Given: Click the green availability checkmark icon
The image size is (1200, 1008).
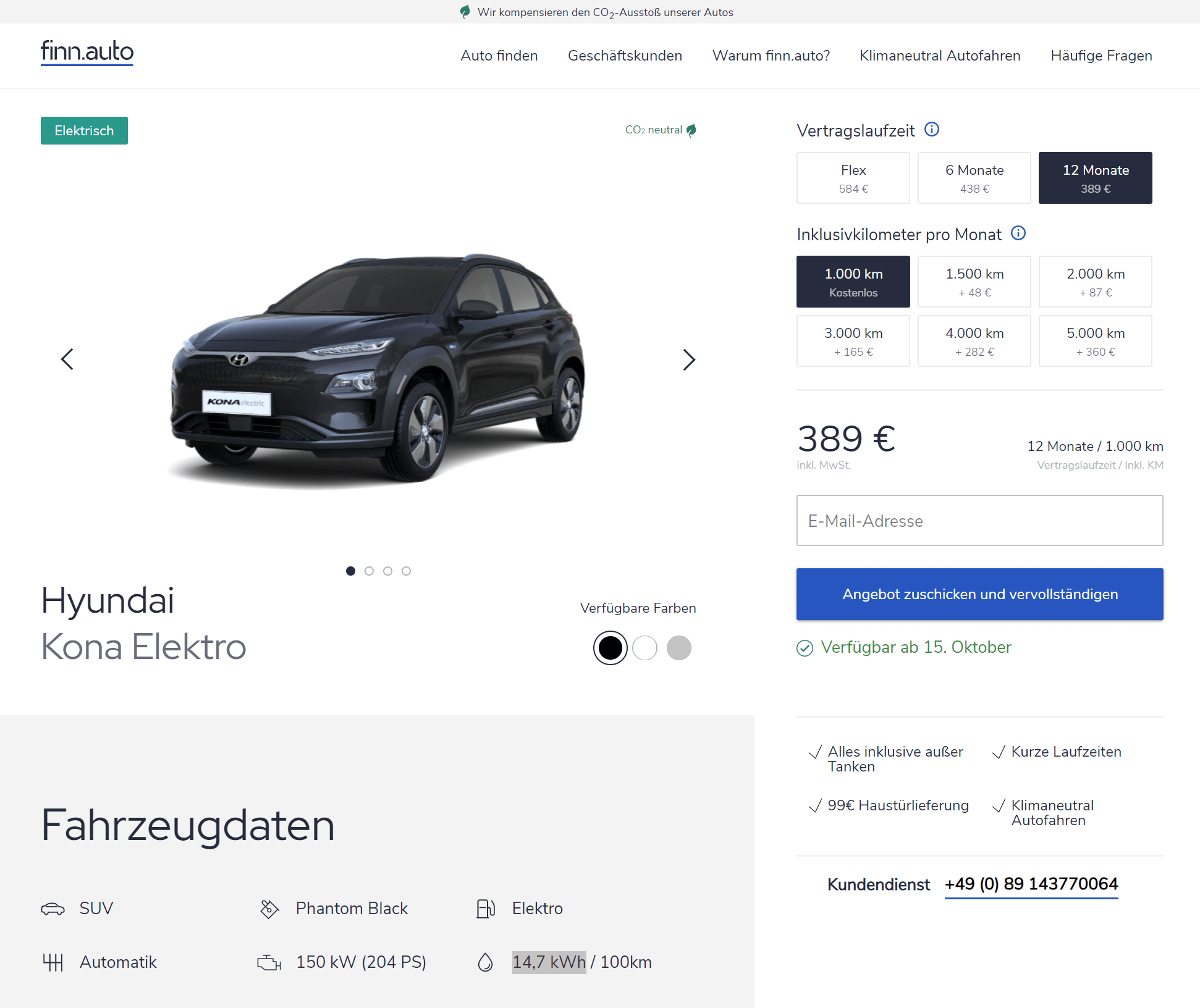Looking at the screenshot, I should click(805, 648).
